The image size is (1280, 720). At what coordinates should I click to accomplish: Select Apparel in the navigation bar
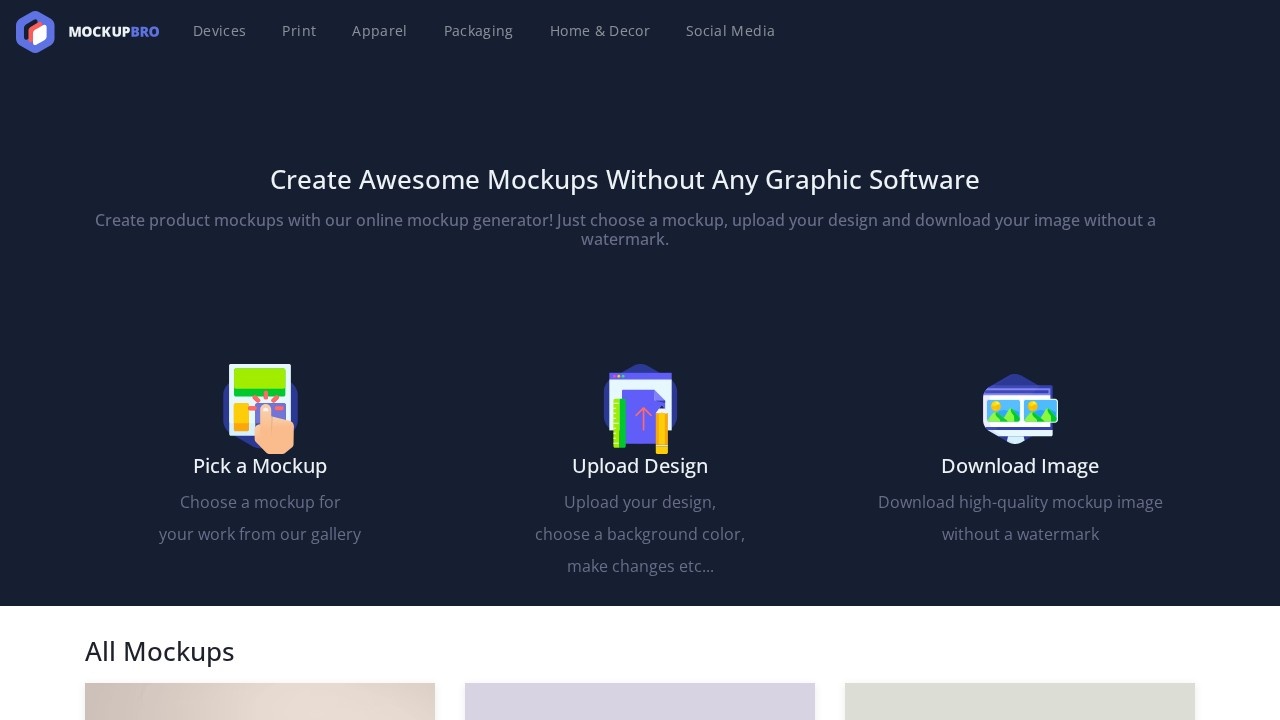point(379,31)
